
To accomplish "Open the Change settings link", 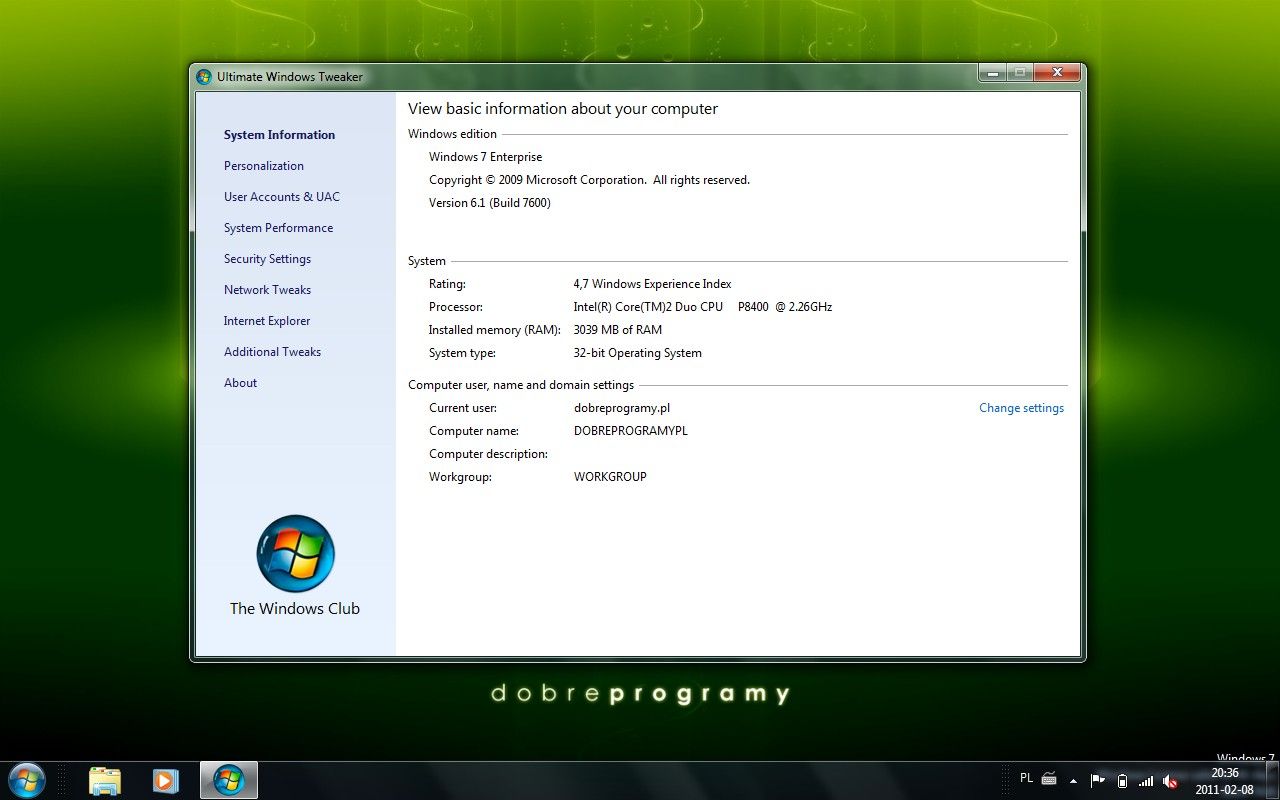I will [1021, 407].
